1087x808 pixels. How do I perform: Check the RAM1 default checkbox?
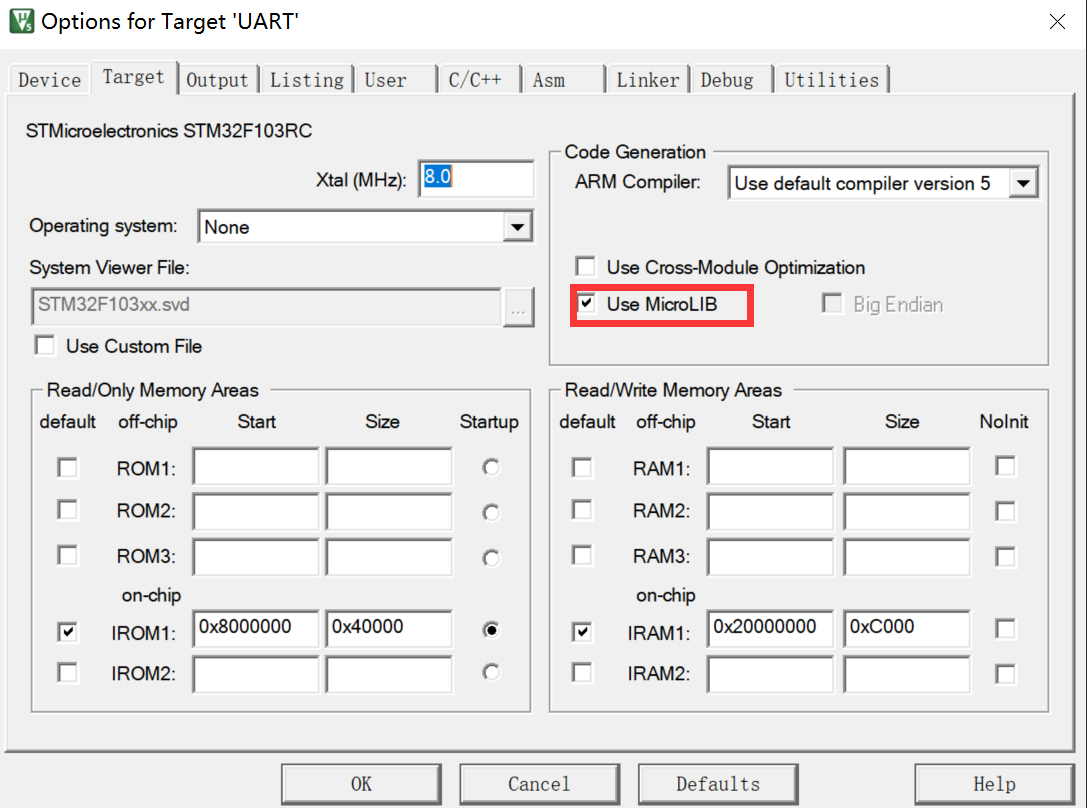click(582, 468)
